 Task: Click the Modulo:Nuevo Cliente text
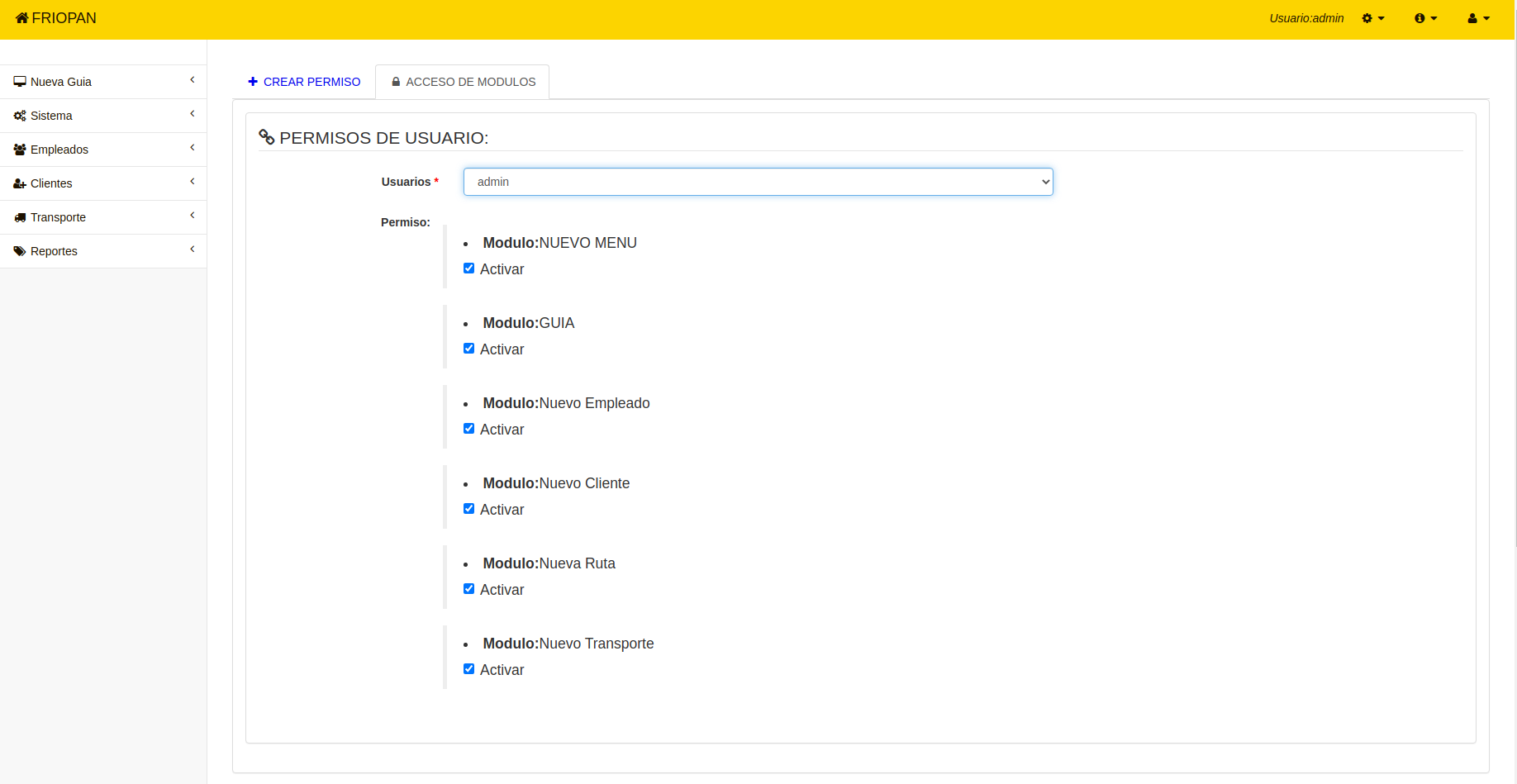coord(556,483)
